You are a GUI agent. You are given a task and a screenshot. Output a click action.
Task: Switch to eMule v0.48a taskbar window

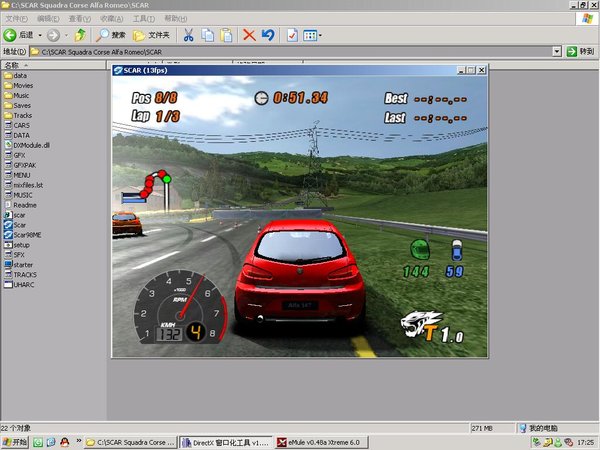click(321, 441)
